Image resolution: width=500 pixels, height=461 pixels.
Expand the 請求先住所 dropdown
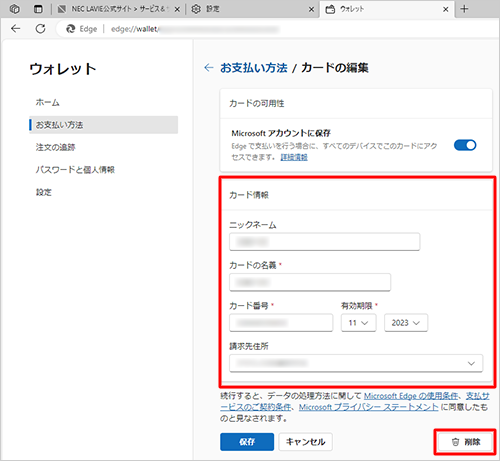tap(356, 363)
